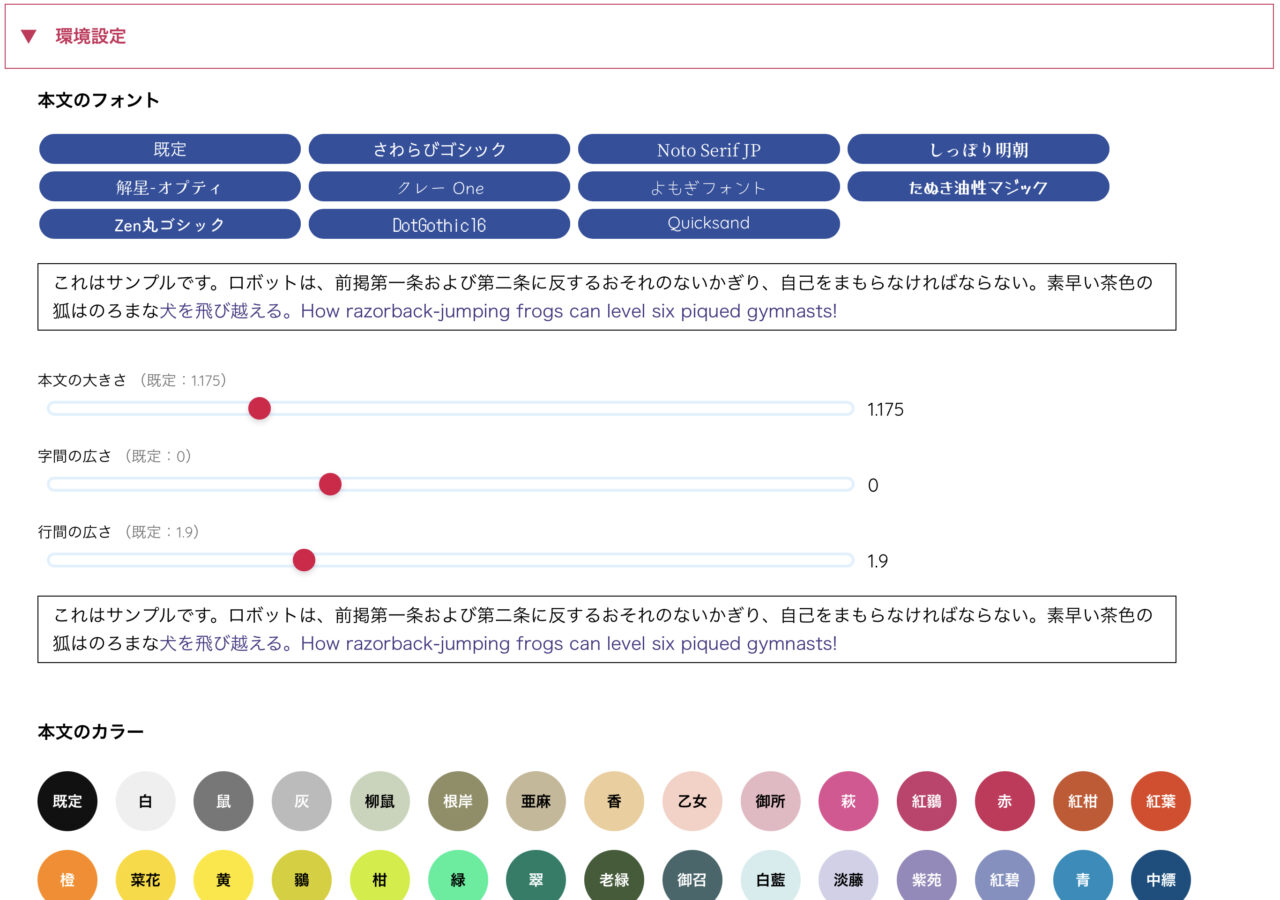
Task: Click the 字間の広さ slider handle
Action: pos(329,484)
